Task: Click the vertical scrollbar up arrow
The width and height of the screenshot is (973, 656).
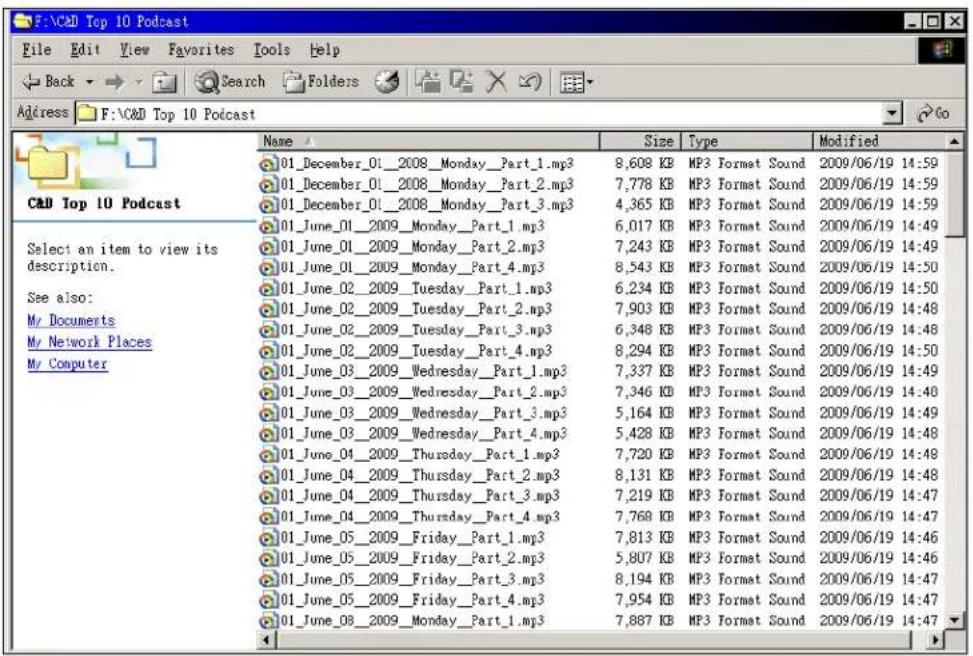Action: tap(956, 142)
